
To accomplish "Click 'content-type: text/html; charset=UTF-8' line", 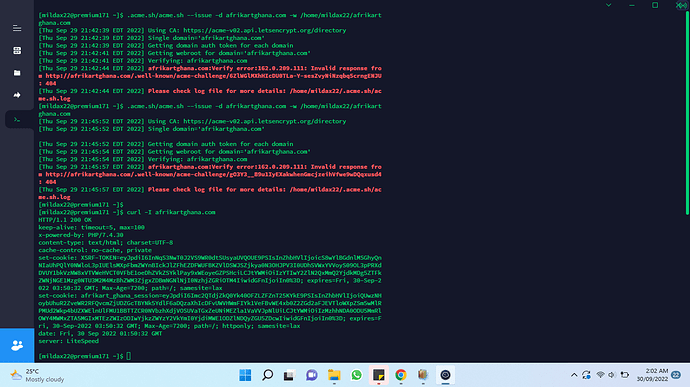I will pos(106,243).
